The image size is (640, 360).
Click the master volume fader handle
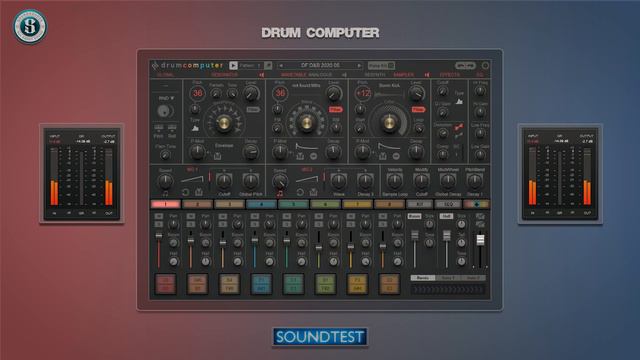click(x=480, y=240)
